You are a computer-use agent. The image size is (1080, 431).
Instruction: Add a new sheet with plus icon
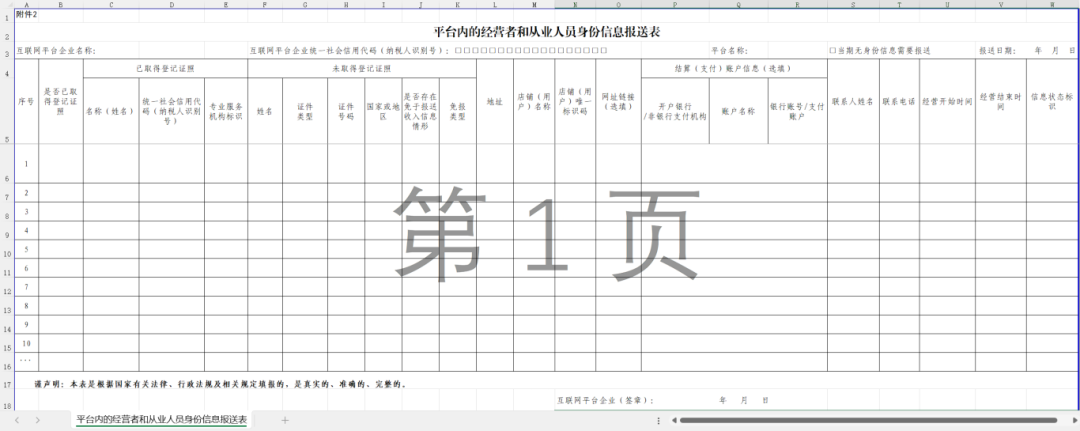[285, 420]
